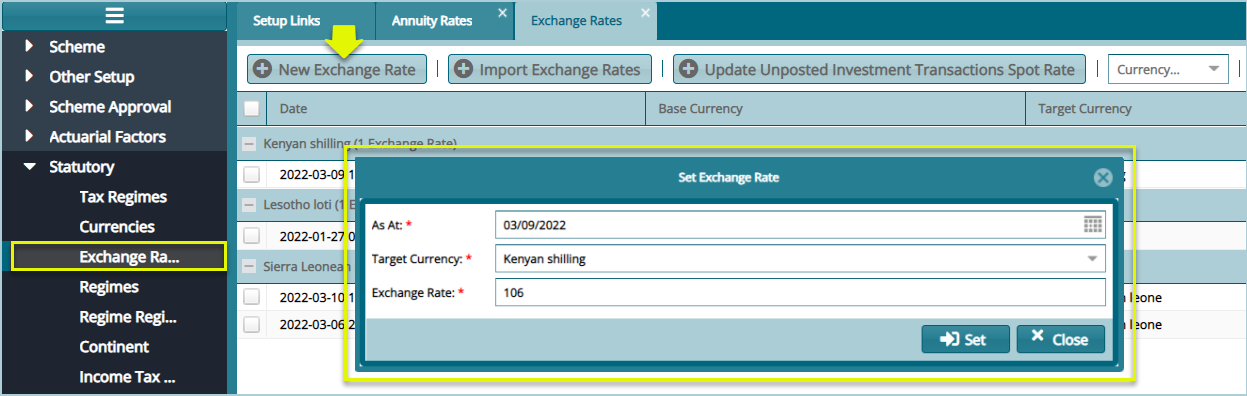This screenshot has width=1247, height=396.
Task: Tick the checkbox for the 2022-03-06 row
Action: (252, 324)
